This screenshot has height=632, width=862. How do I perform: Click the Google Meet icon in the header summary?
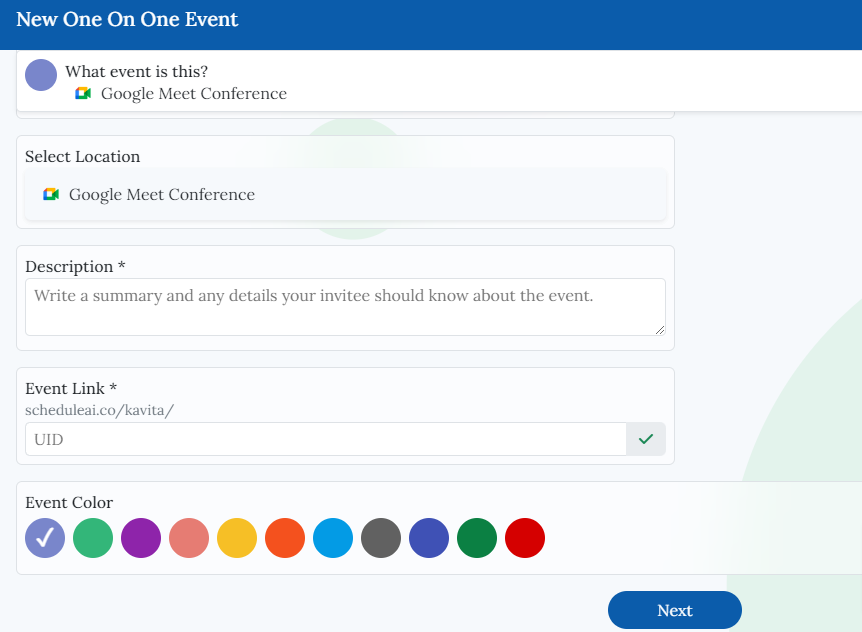tap(83, 93)
